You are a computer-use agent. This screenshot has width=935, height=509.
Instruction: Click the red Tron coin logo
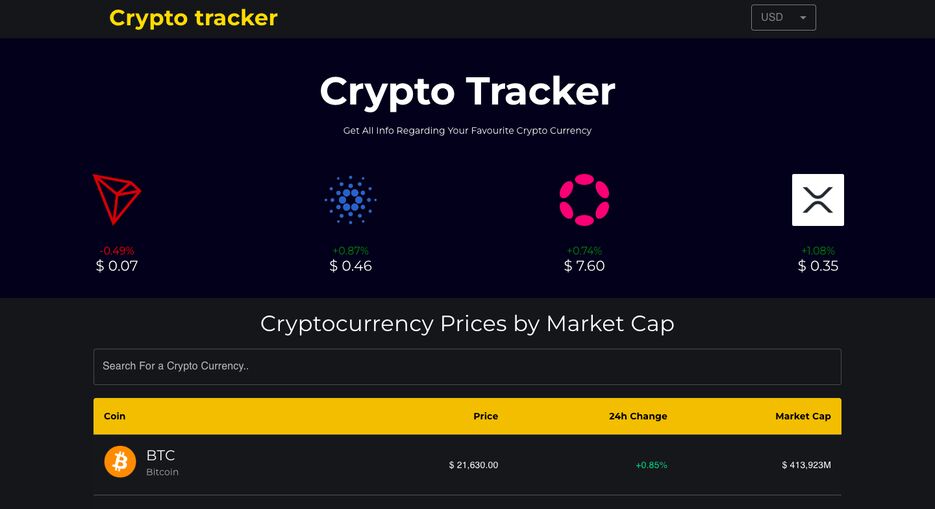click(117, 200)
